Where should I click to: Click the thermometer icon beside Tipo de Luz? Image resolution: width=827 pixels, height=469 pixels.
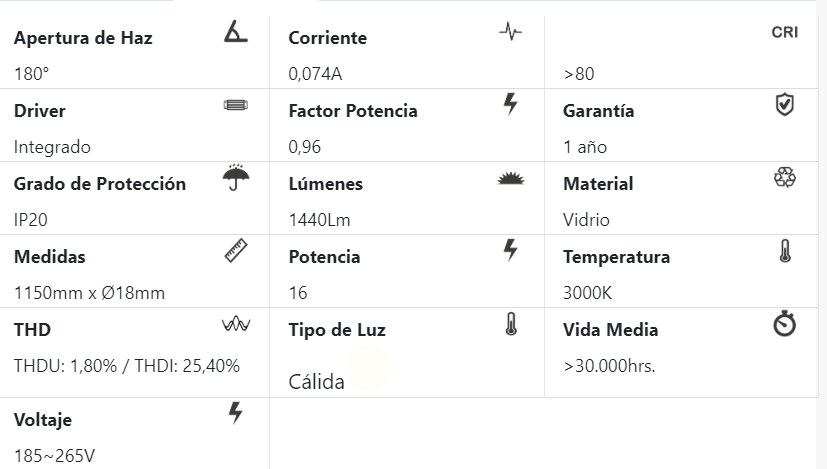point(510,323)
